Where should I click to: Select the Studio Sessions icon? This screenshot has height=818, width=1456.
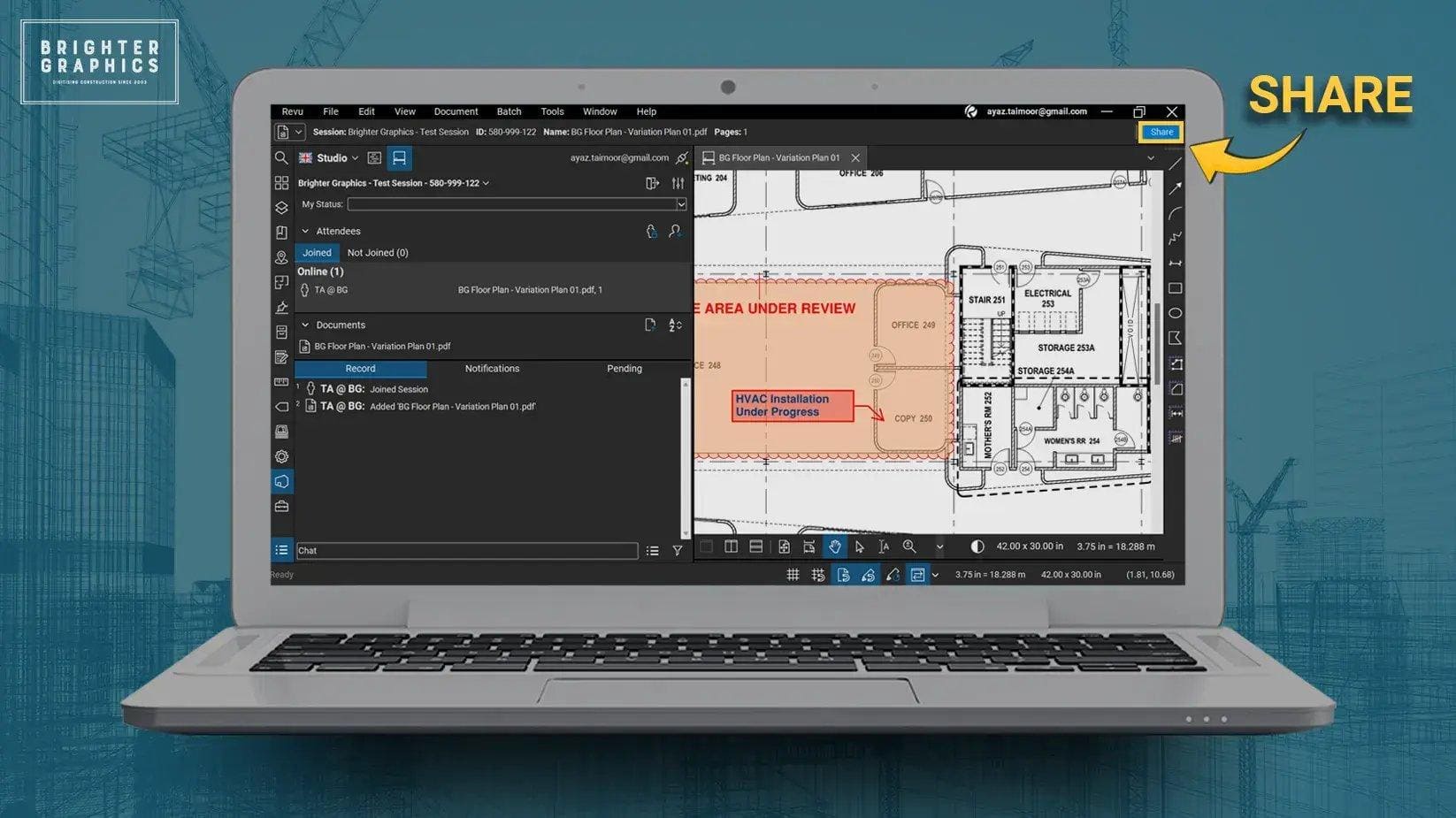[399, 158]
